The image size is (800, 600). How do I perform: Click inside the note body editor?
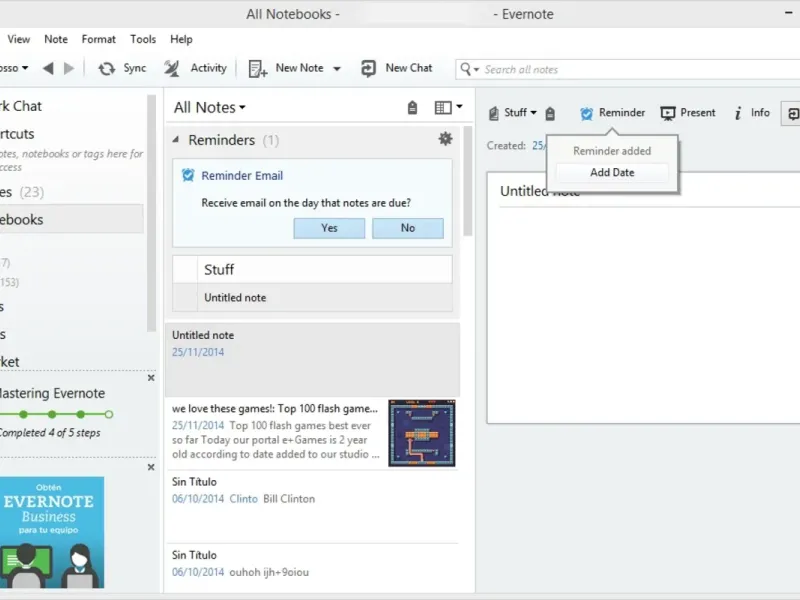645,314
